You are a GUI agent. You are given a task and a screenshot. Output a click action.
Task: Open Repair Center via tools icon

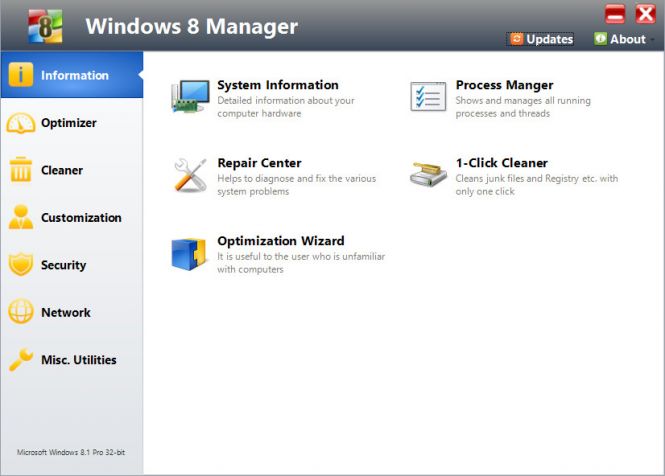tap(190, 175)
